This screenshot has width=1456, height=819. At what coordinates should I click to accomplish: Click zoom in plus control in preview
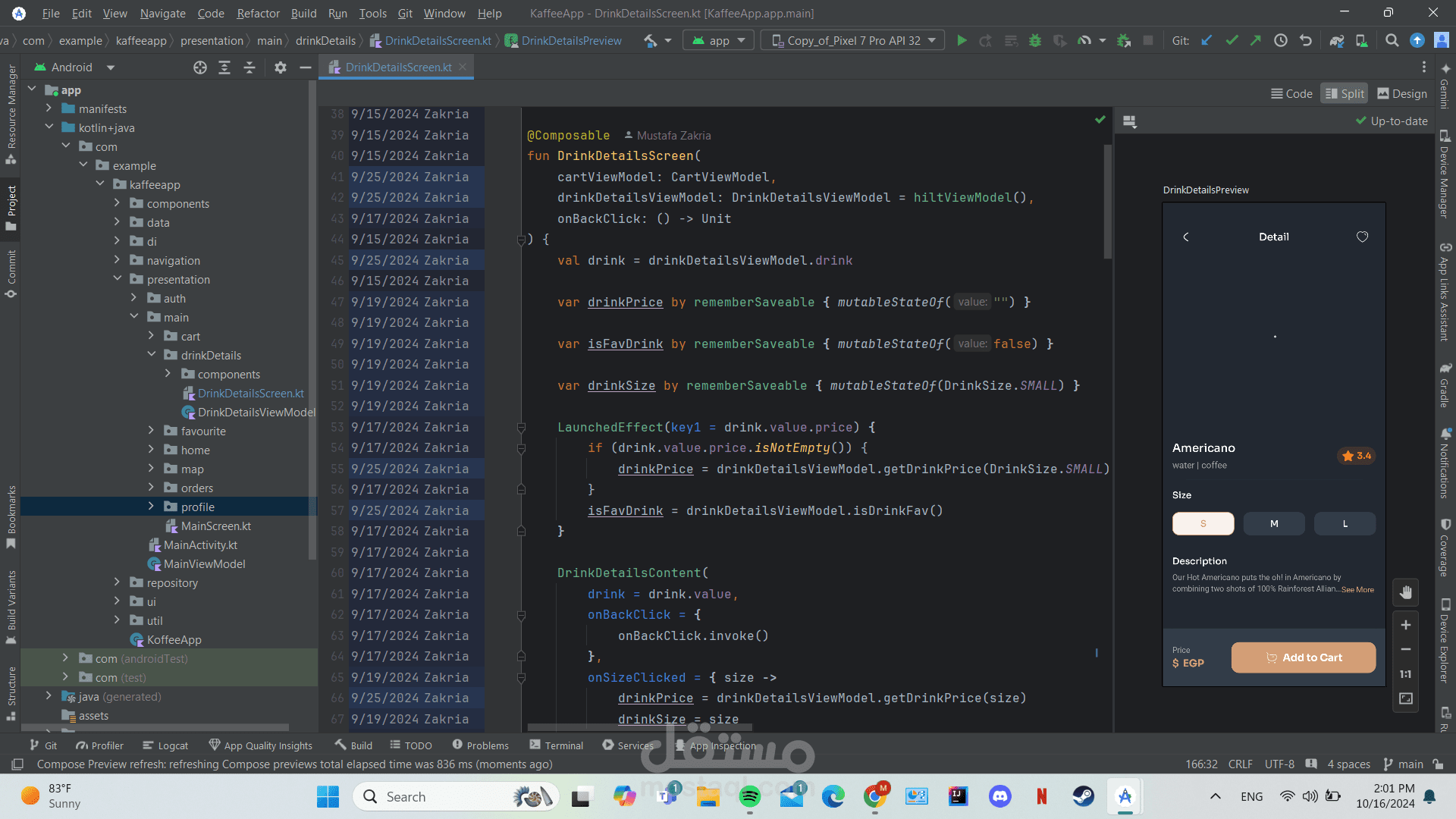(x=1405, y=625)
